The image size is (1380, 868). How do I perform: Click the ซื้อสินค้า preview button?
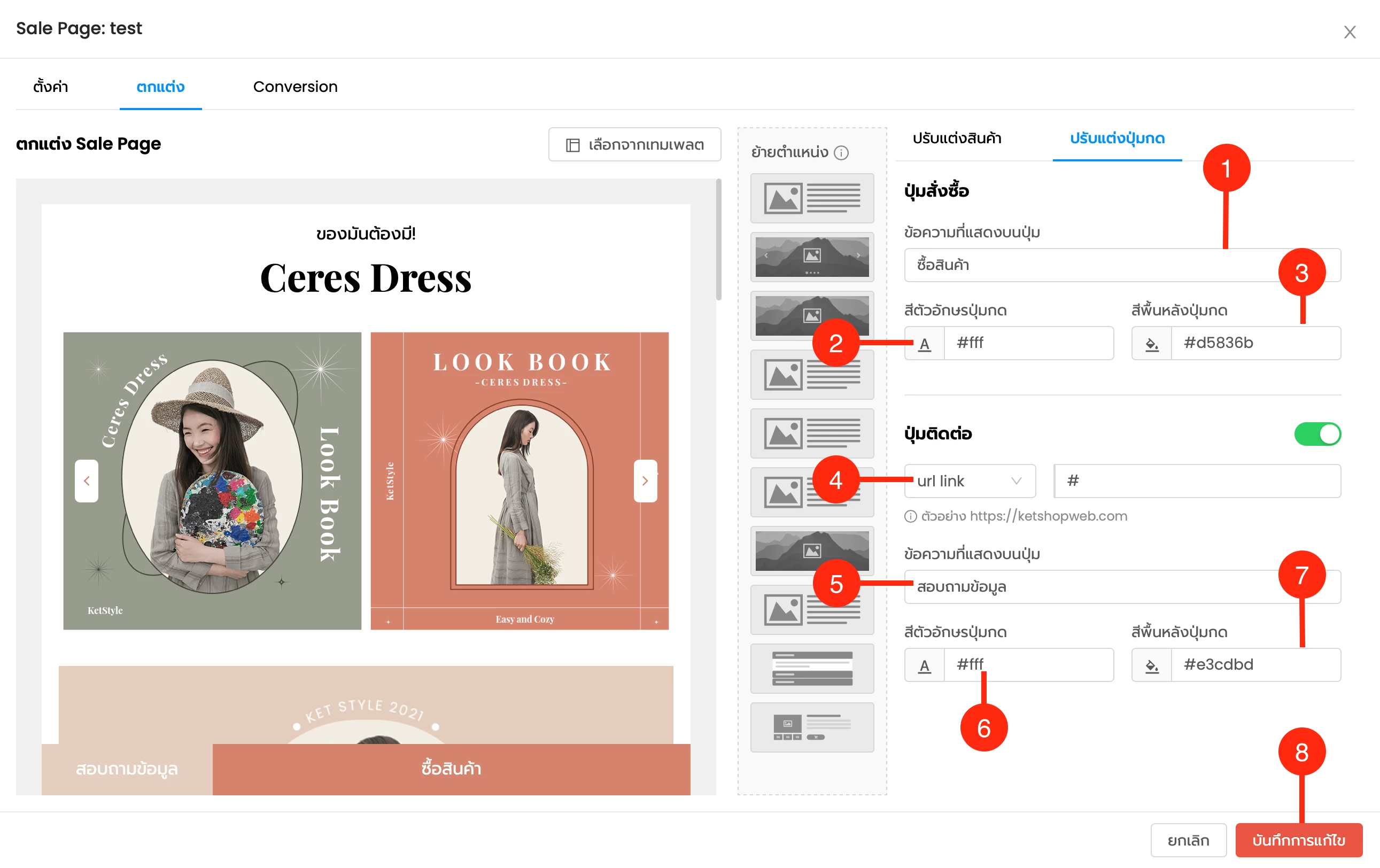(x=451, y=769)
